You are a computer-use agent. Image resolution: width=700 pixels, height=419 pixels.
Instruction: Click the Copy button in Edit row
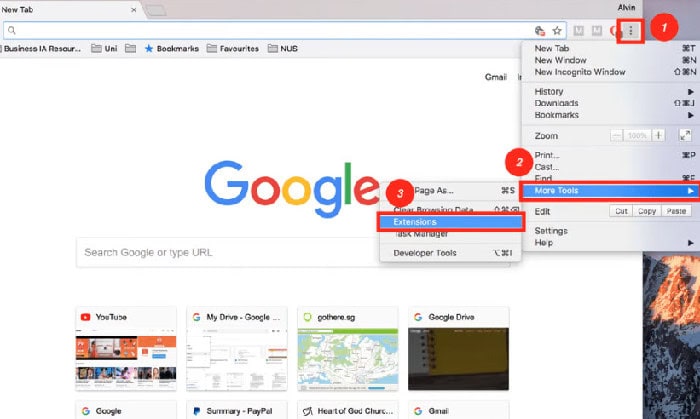647,211
